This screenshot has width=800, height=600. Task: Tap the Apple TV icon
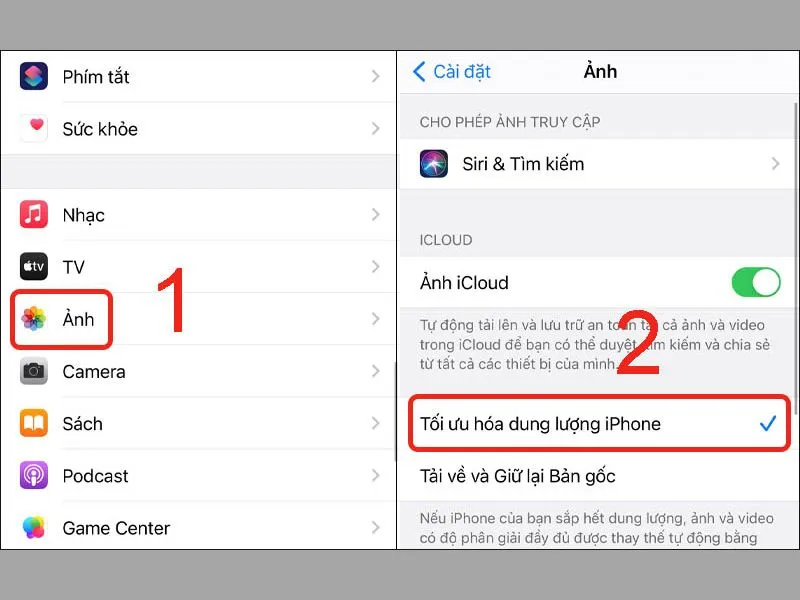pyautogui.click(x=34, y=266)
